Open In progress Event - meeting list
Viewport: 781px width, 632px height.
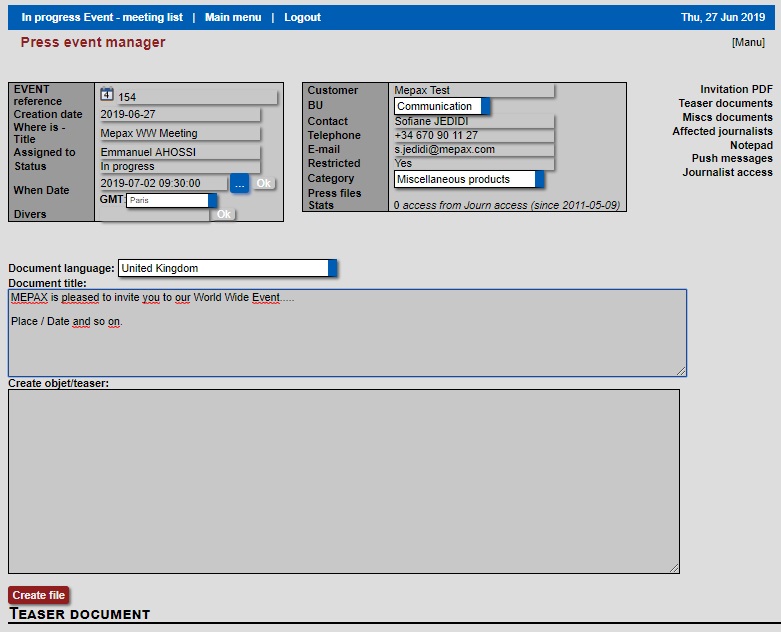[x=102, y=17]
